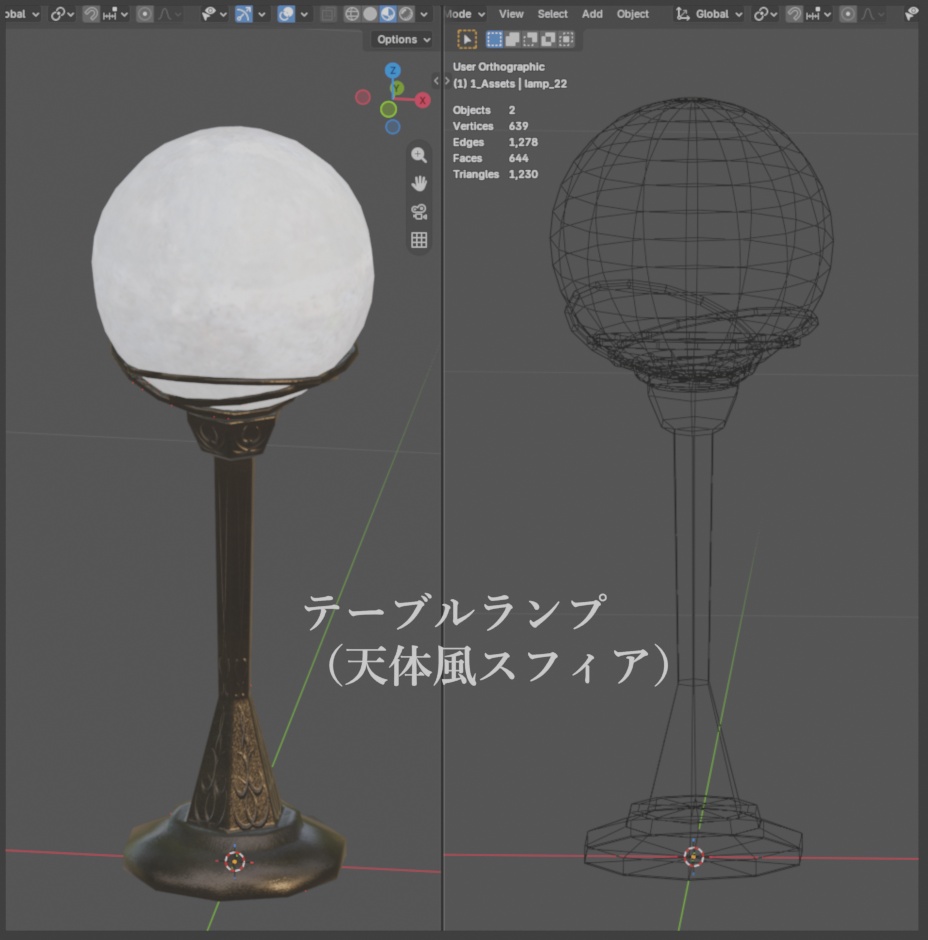Click green Y axis on navigation gizmo
This screenshot has width=928, height=940.
click(396, 89)
